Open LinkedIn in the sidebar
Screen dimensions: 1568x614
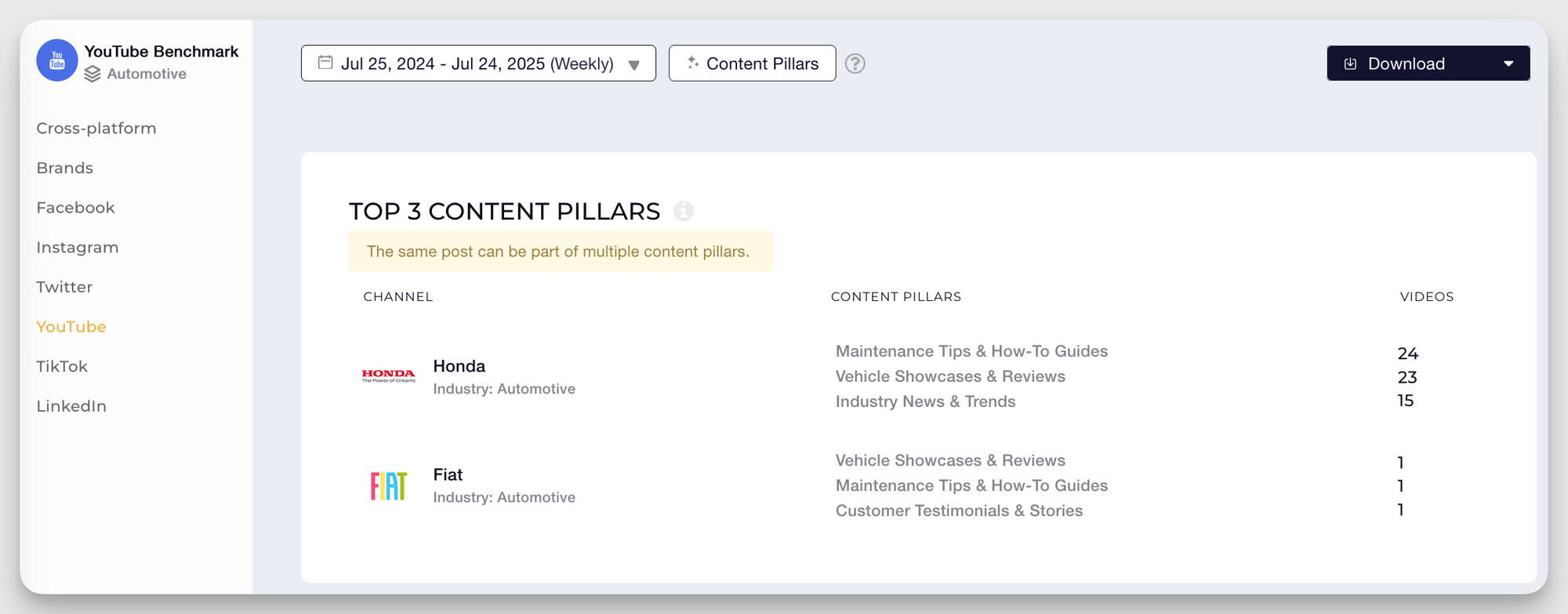(x=71, y=406)
